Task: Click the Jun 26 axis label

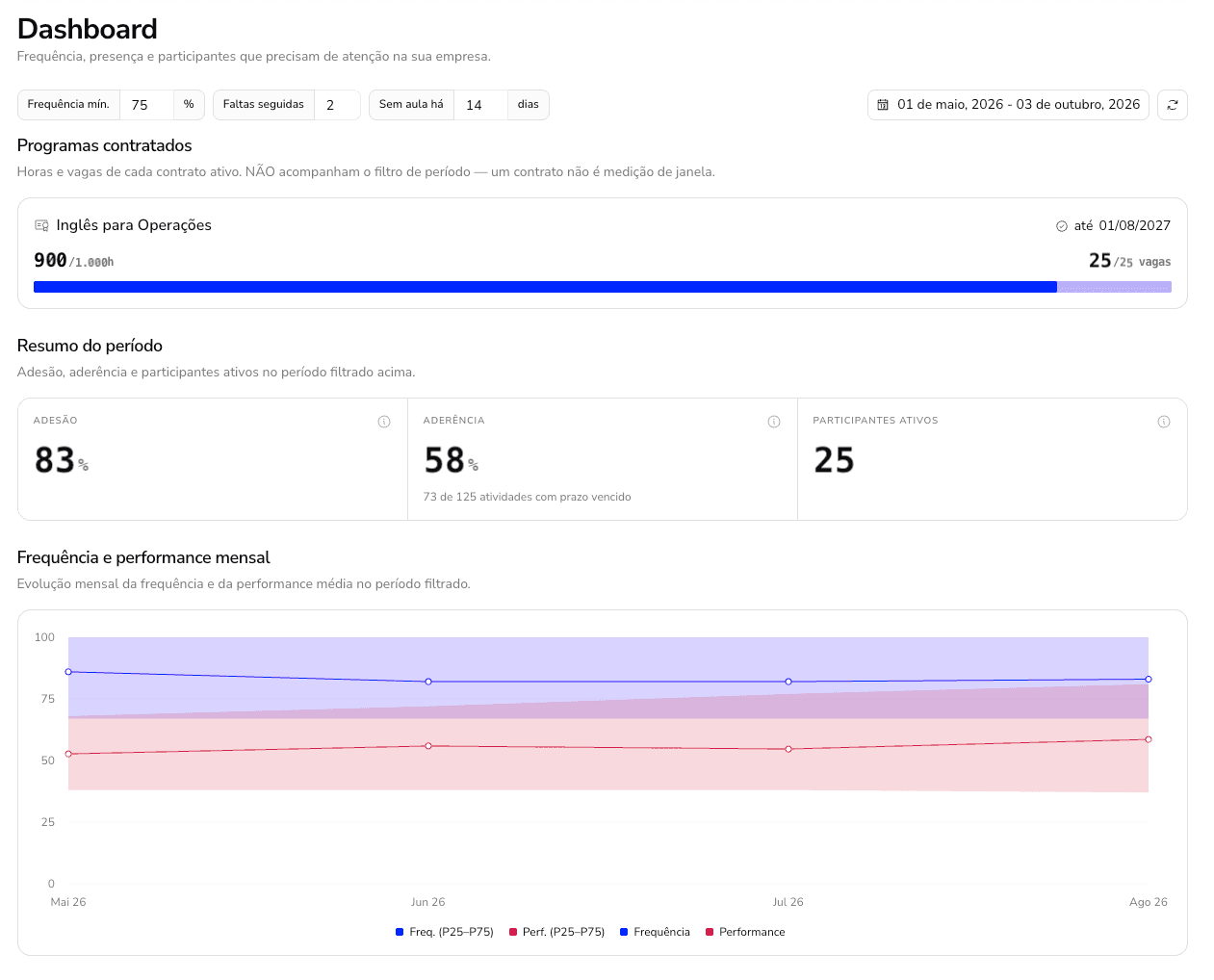Action: pos(428,902)
